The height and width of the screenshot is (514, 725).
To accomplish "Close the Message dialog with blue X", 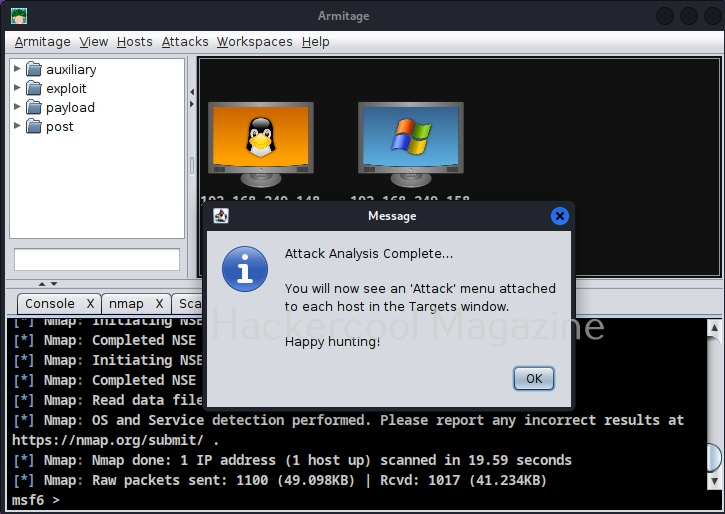I will pos(559,216).
